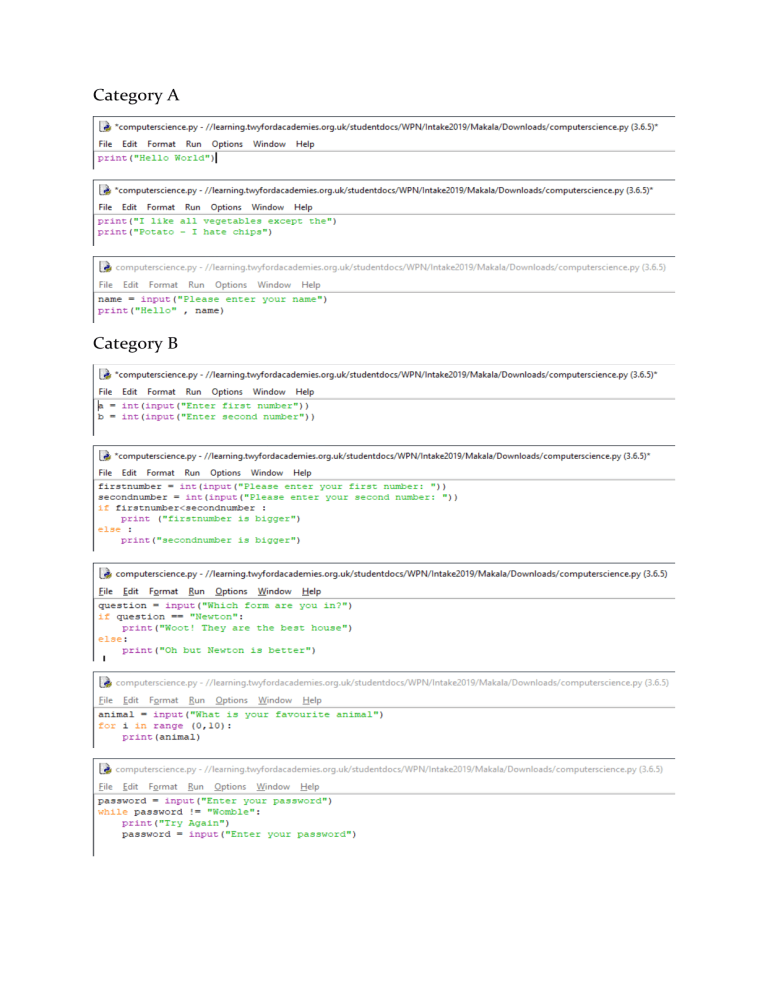The image size is (768, 994).
Task: Click the IDLE file icon in the password window title
Action: [x=105, y=769]
